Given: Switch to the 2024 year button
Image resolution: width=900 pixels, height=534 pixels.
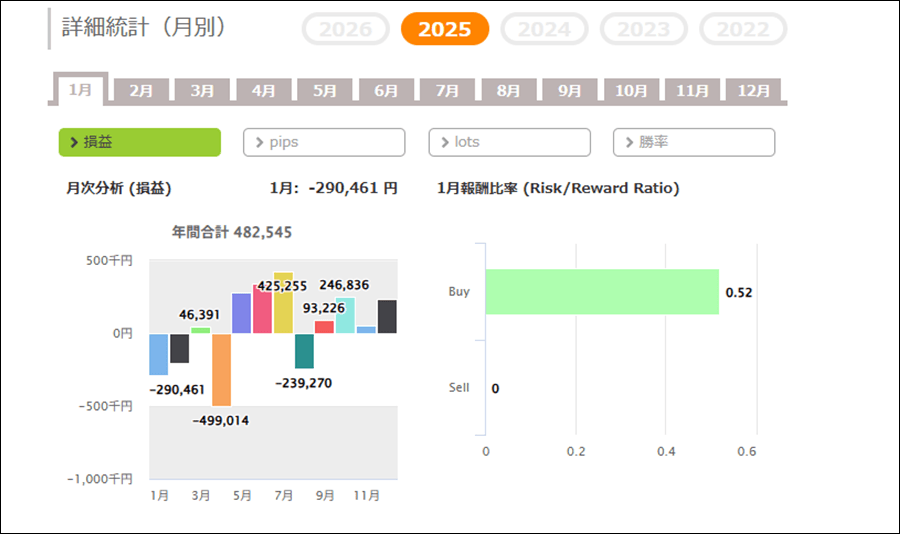Looking at the screenshot, I should (x=544, y=29).
